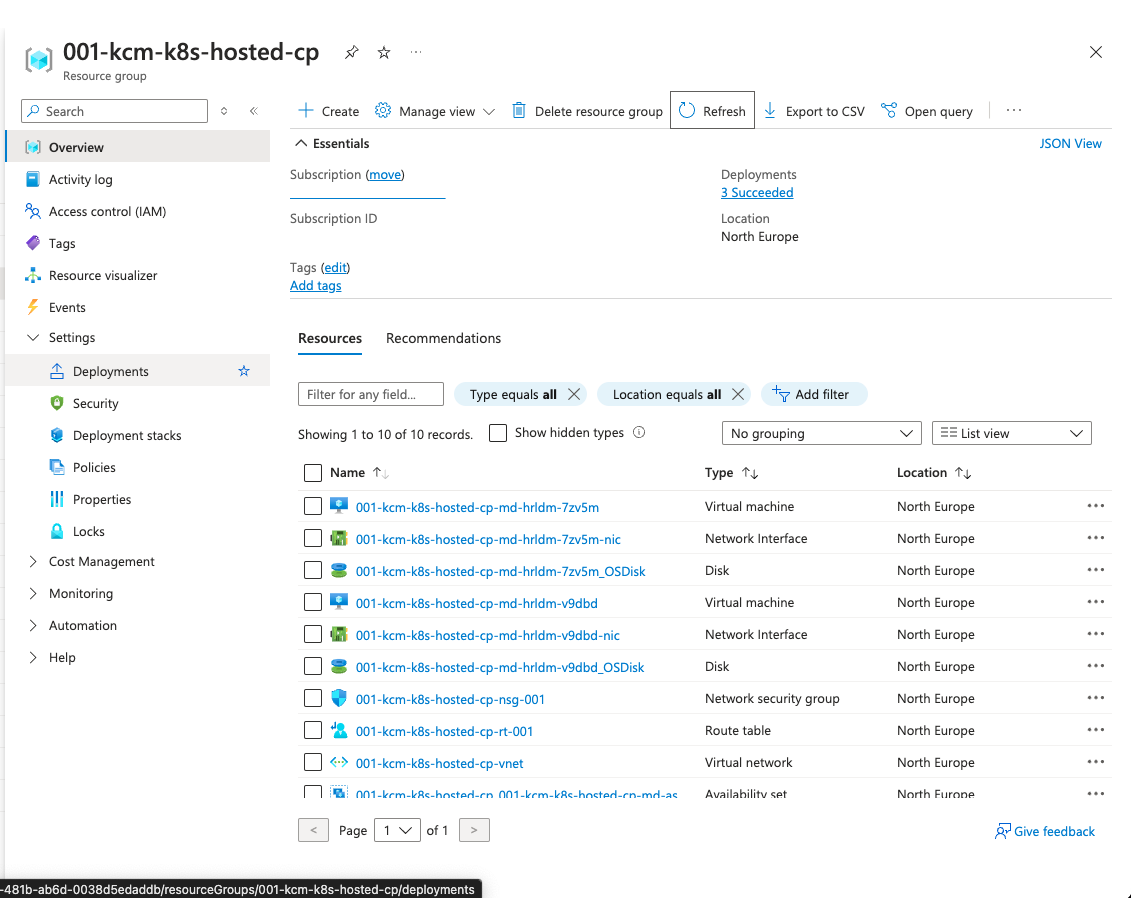Viewport: 1131px width, 898px height.
Task: Collapse the sidebar with double chevron icon
Action: click(254, 111)
